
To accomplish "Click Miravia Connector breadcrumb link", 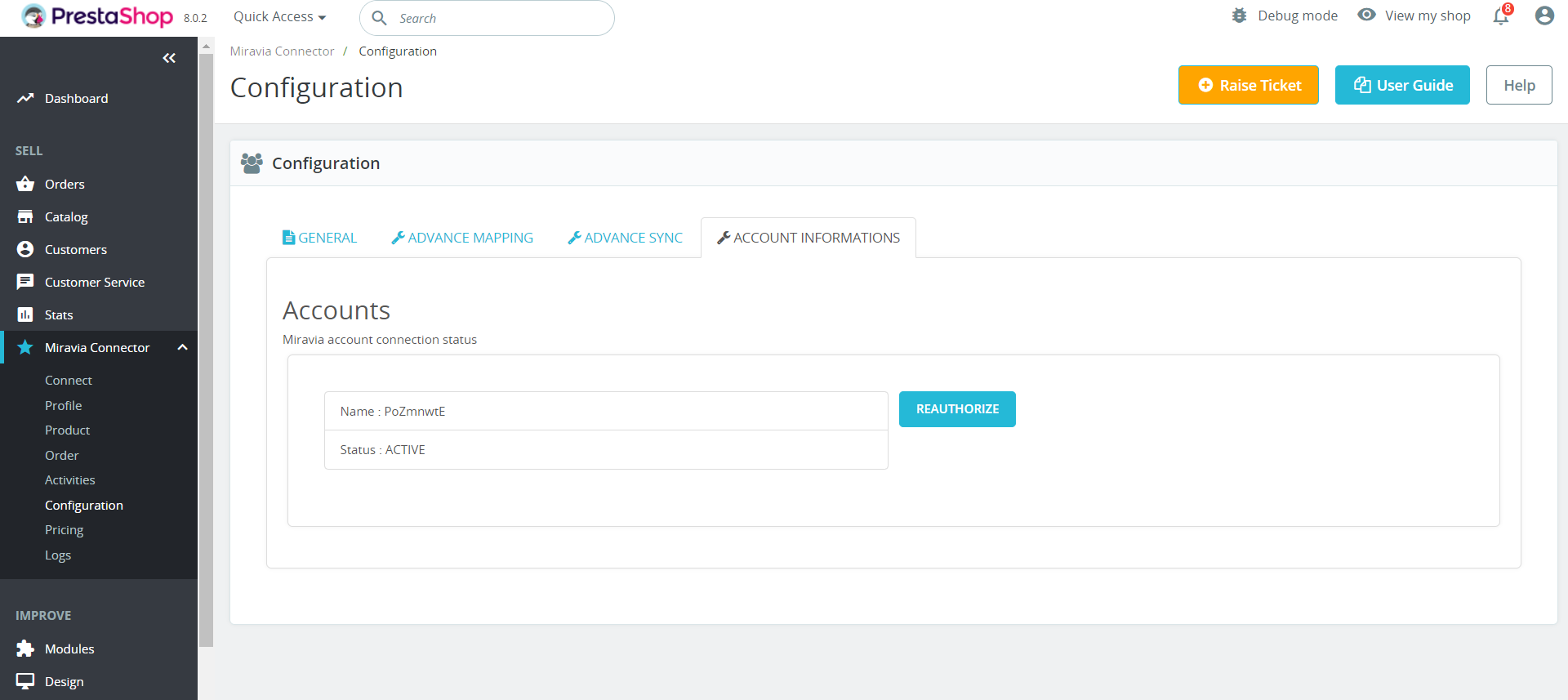I will pos(282,51).
